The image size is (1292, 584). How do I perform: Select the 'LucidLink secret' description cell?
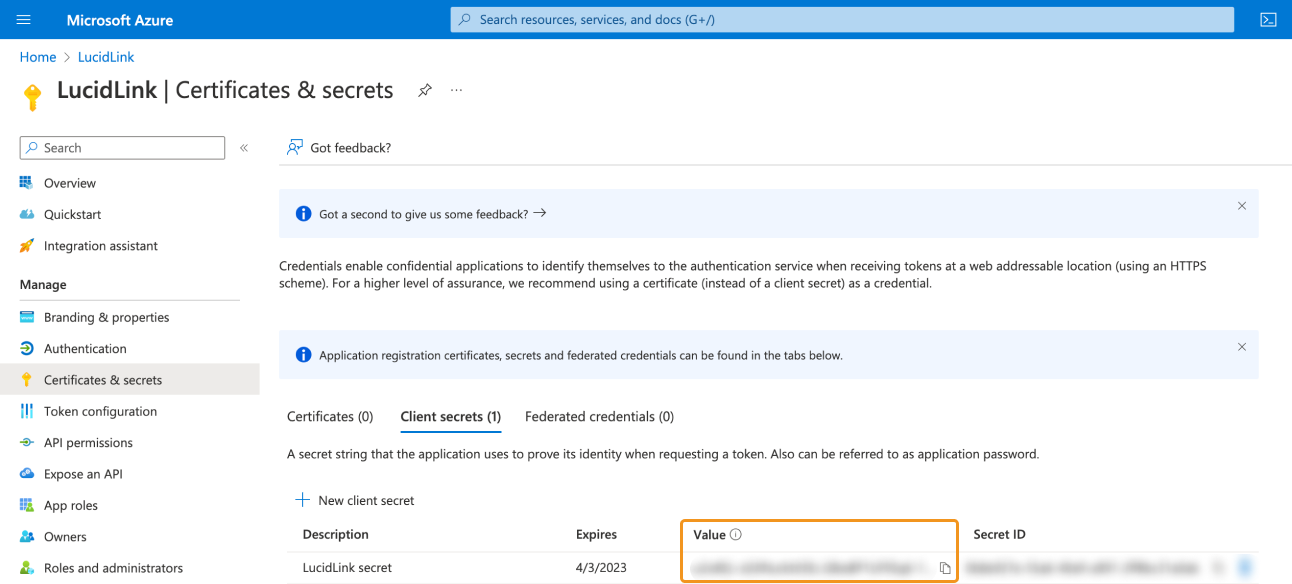[x=347, y=568]
